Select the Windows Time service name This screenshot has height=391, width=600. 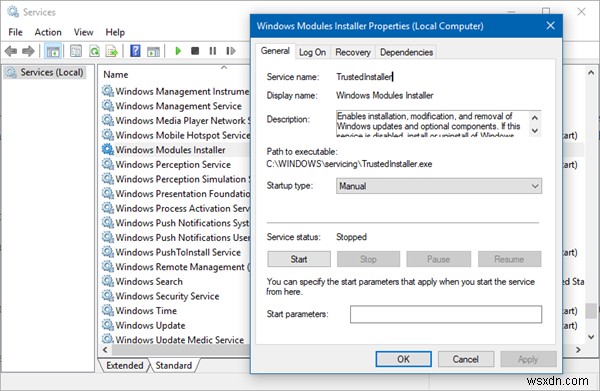146,311
